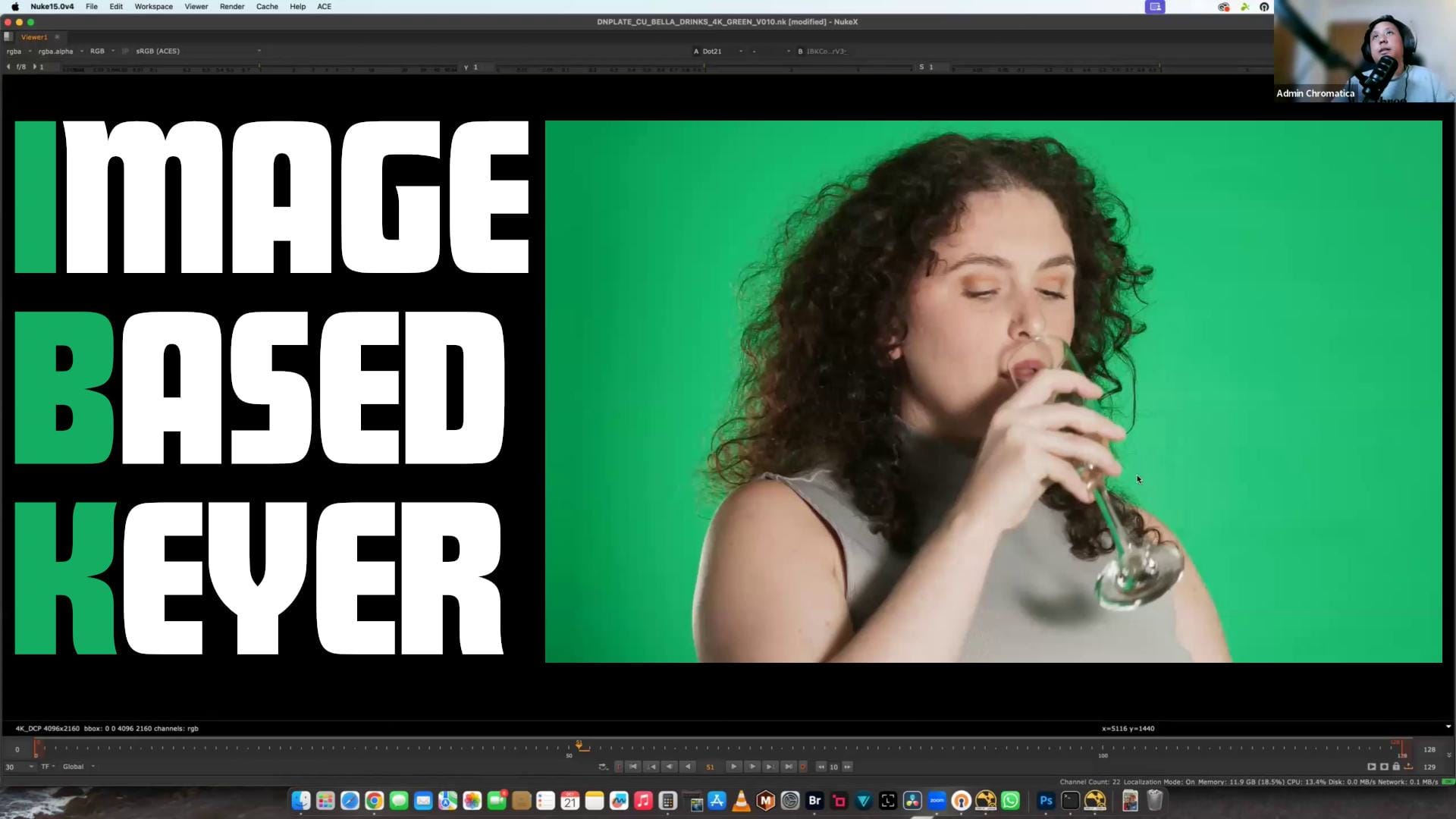
Task: Toggle the IP input process button
Action: click(125, 52)
